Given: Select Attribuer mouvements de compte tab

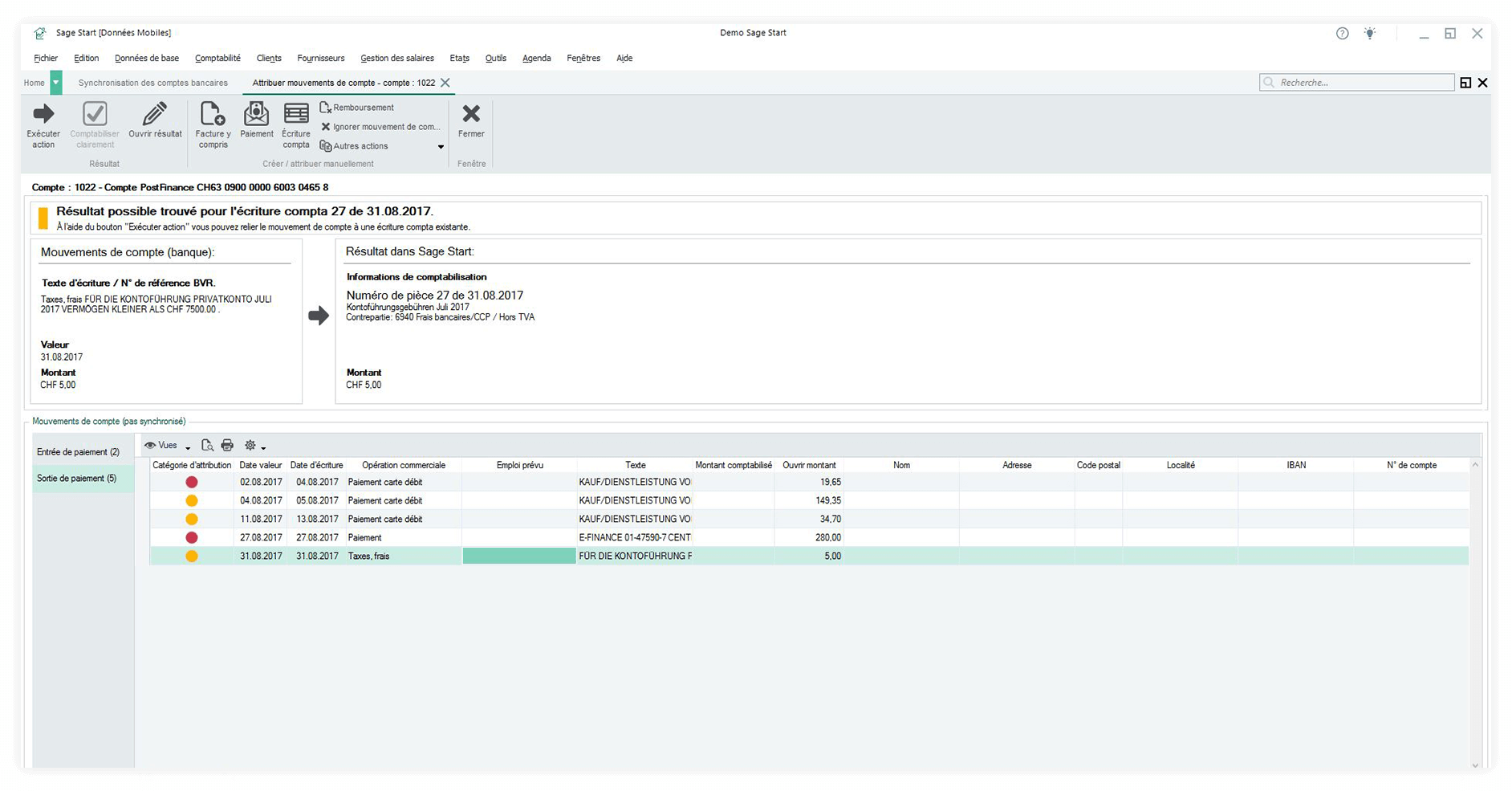Looking at the screenshot, I should pos(343,83).
